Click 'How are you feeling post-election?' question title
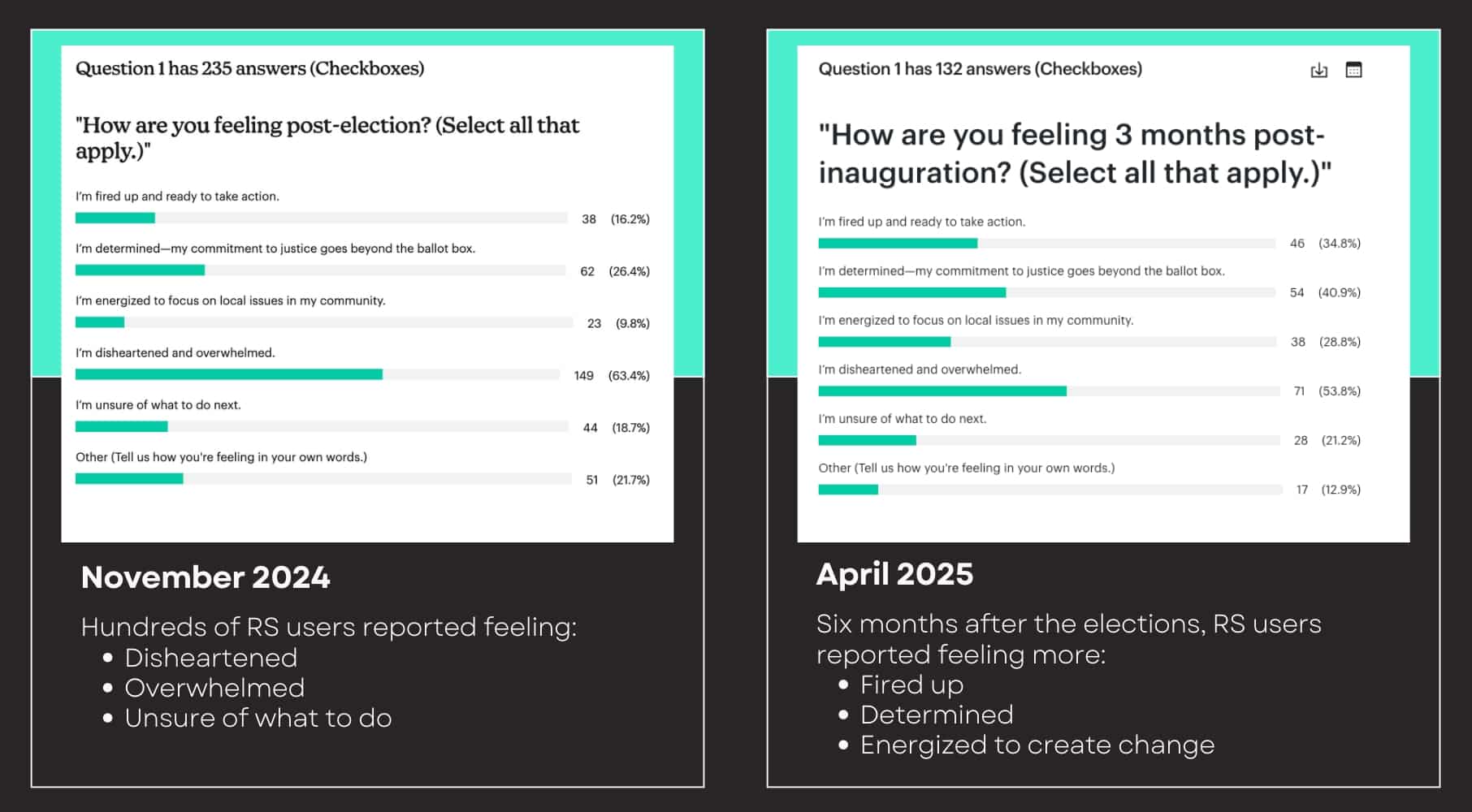Image resolution: width=1472 pixels, height=812 pixels. pyautogui.click(x=327, y=137)
